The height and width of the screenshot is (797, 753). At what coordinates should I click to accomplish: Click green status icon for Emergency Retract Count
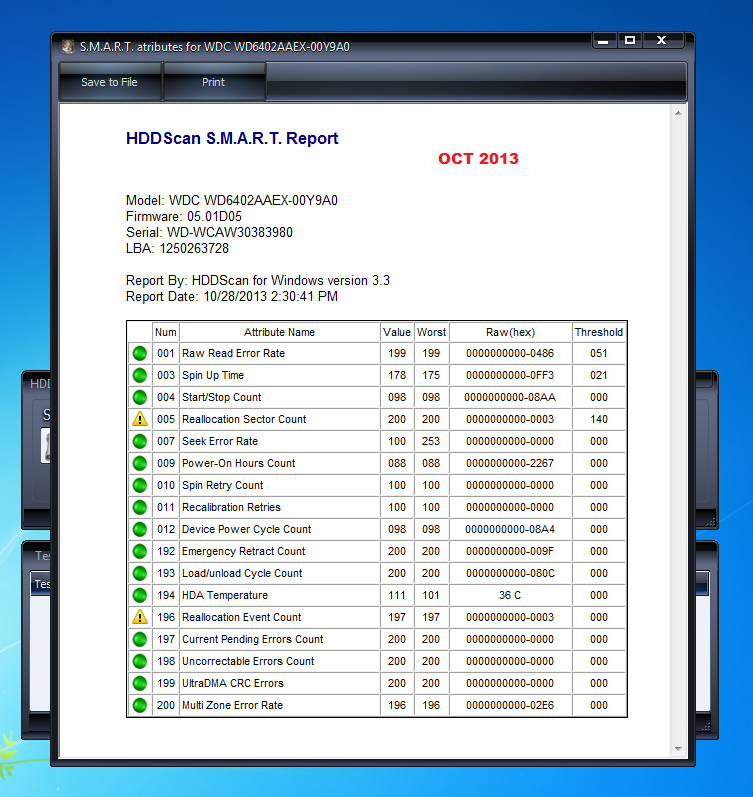tap(140, 551)
